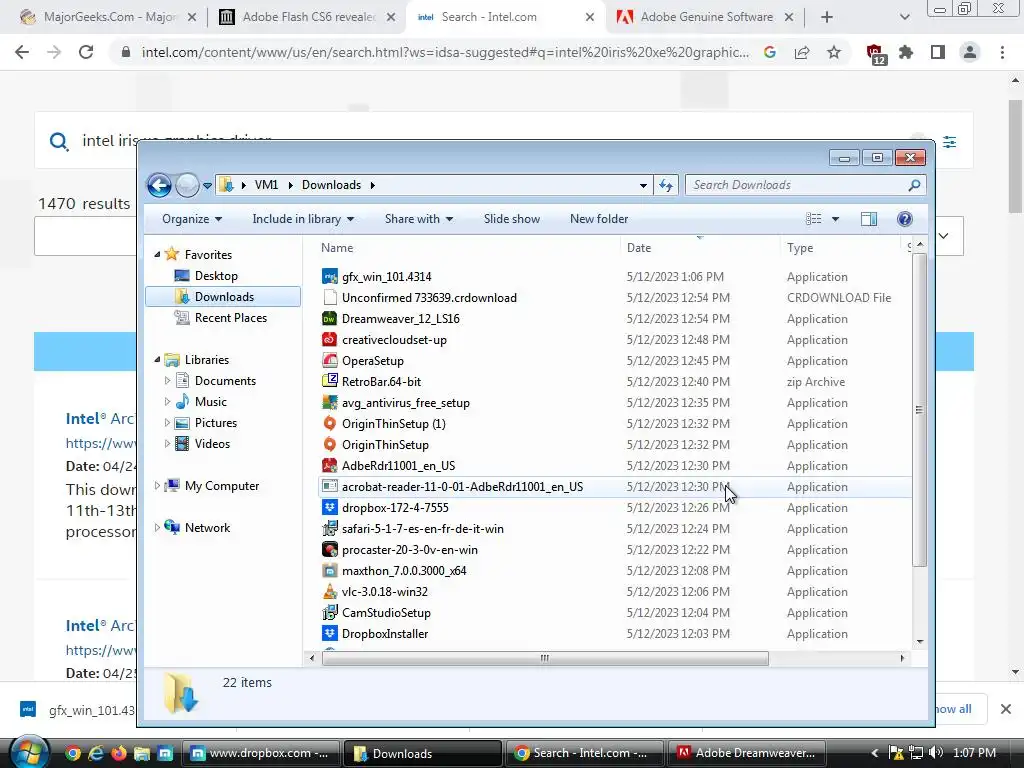Select the procaster-20-3-0v-en-win icon
This screenshot has width=1024, height=768.
(x=330, y=549)
